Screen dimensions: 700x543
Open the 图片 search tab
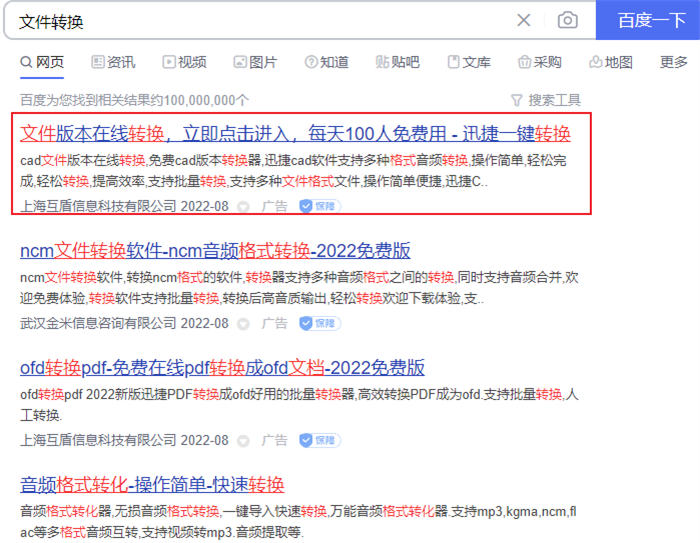click(255, 62)
